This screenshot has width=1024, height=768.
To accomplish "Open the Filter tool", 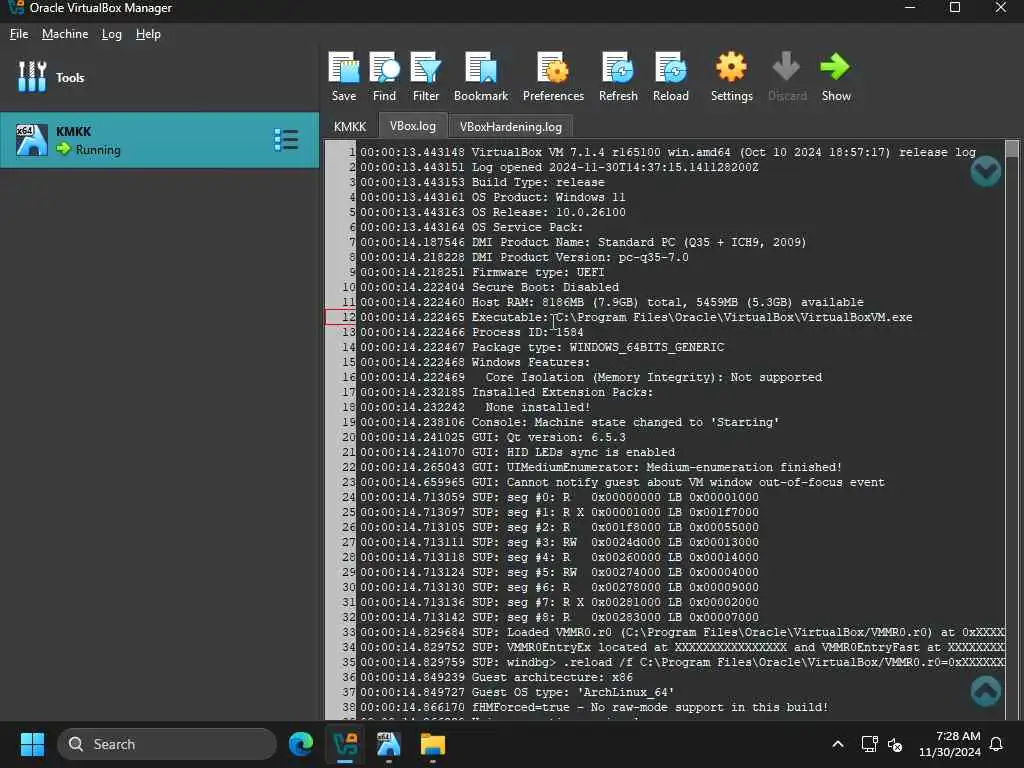I will click(426, 76).
